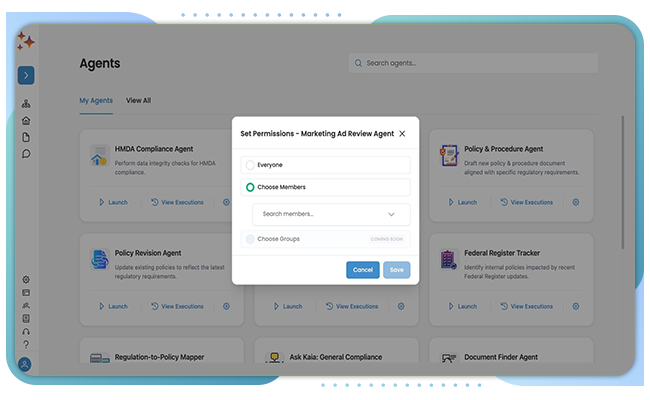
Task: Close the Set Permissions dialog
Action: (402, 134)
